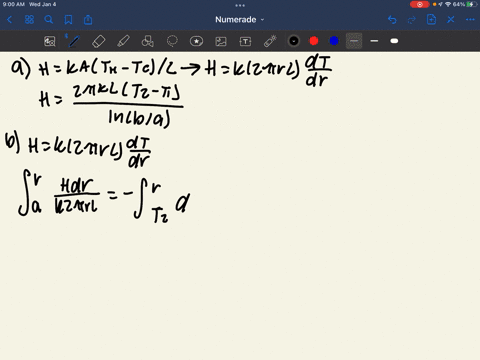Select the Highlighter tool

(123, 41)
